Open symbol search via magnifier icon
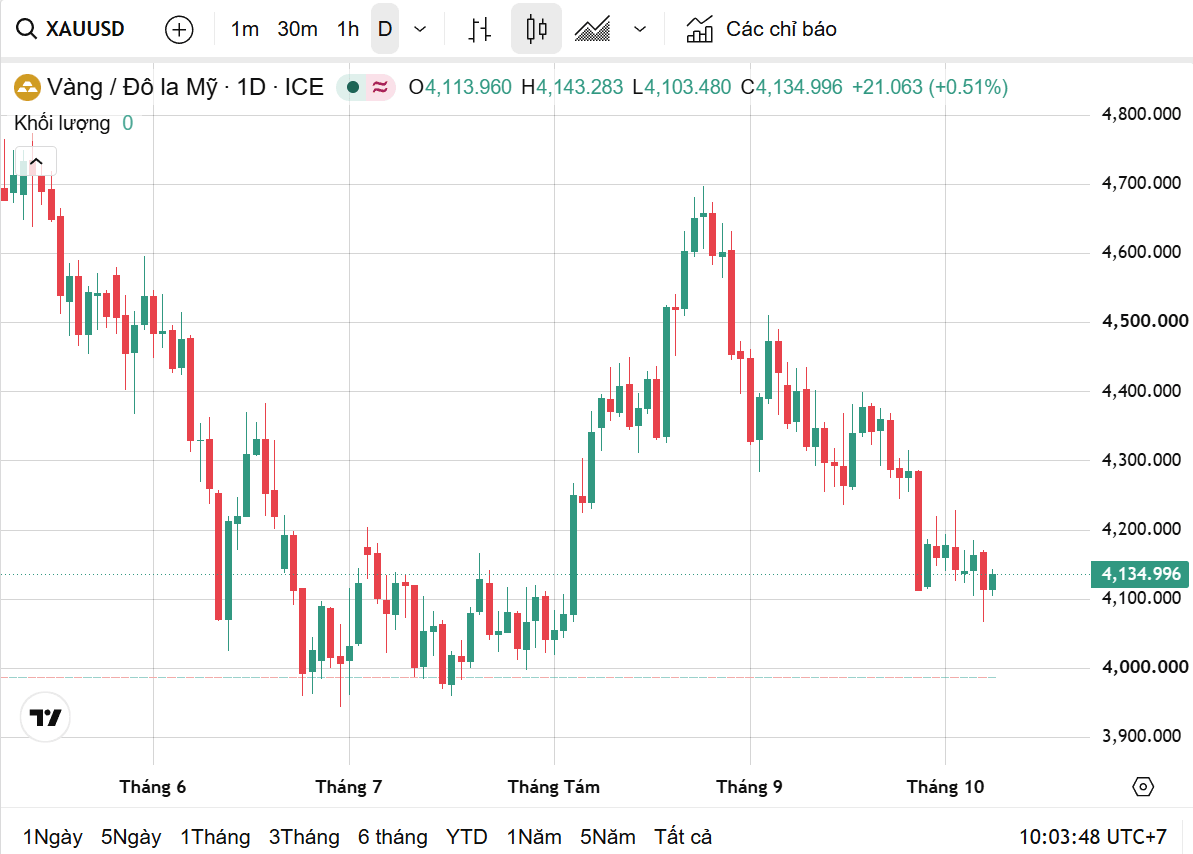1193x854 pixels. pyautogui.click(x=26, y=29)
